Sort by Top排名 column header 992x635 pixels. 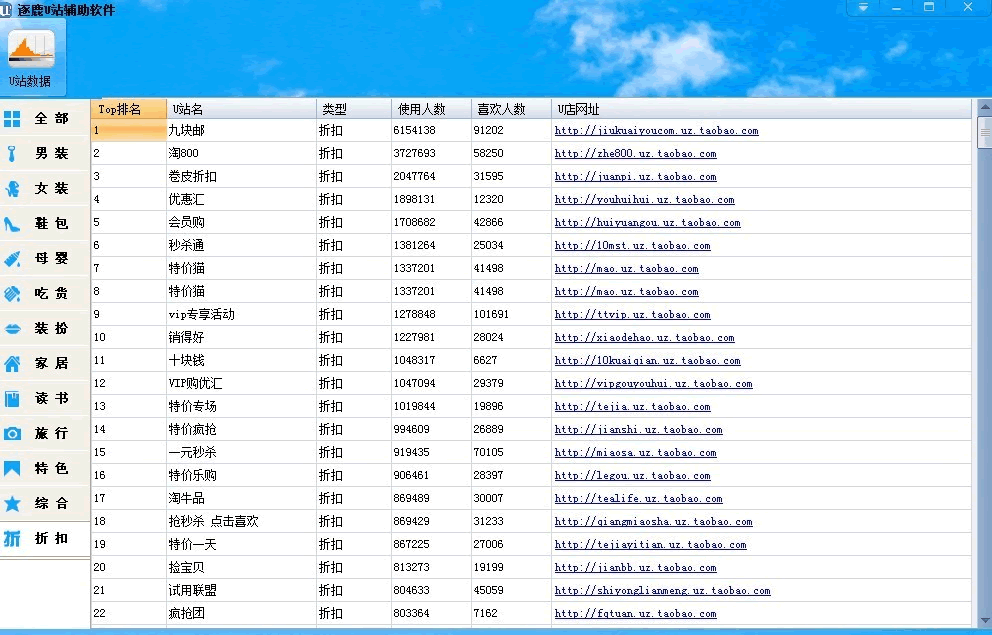point(129,109)
